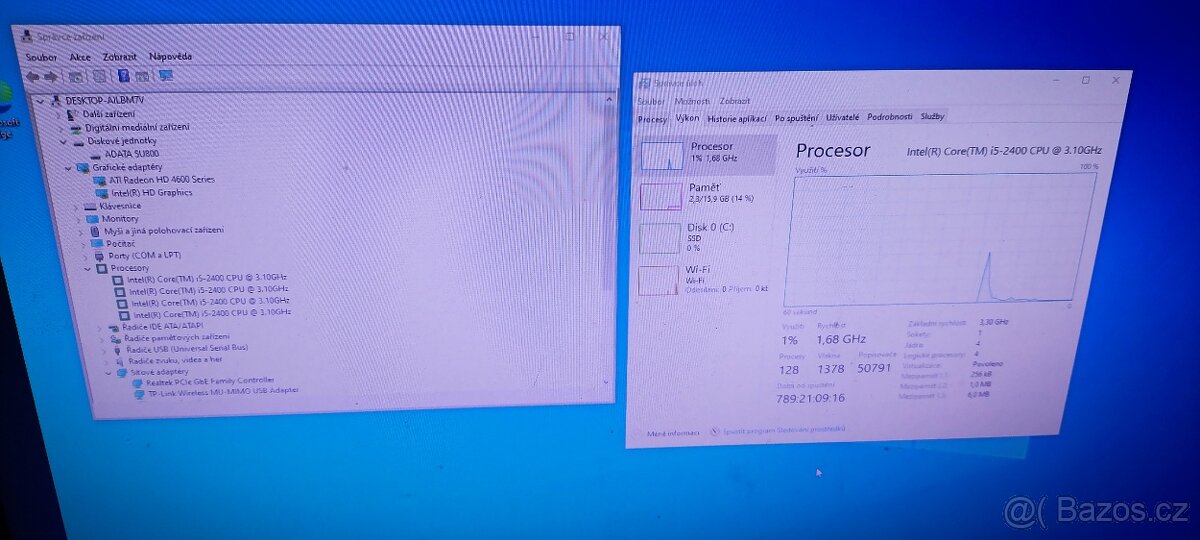Click the Back arrow in Device Manager toolbar
1200x540 pixels.
32,76
